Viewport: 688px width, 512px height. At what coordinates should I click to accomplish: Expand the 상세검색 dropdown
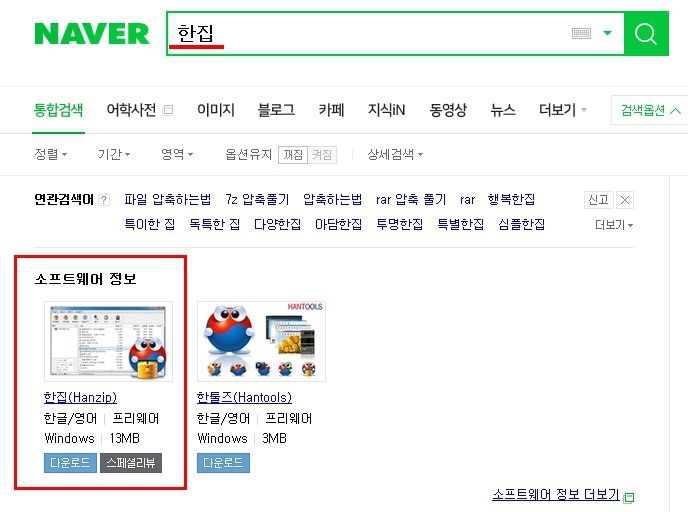[x=395, y=154]
